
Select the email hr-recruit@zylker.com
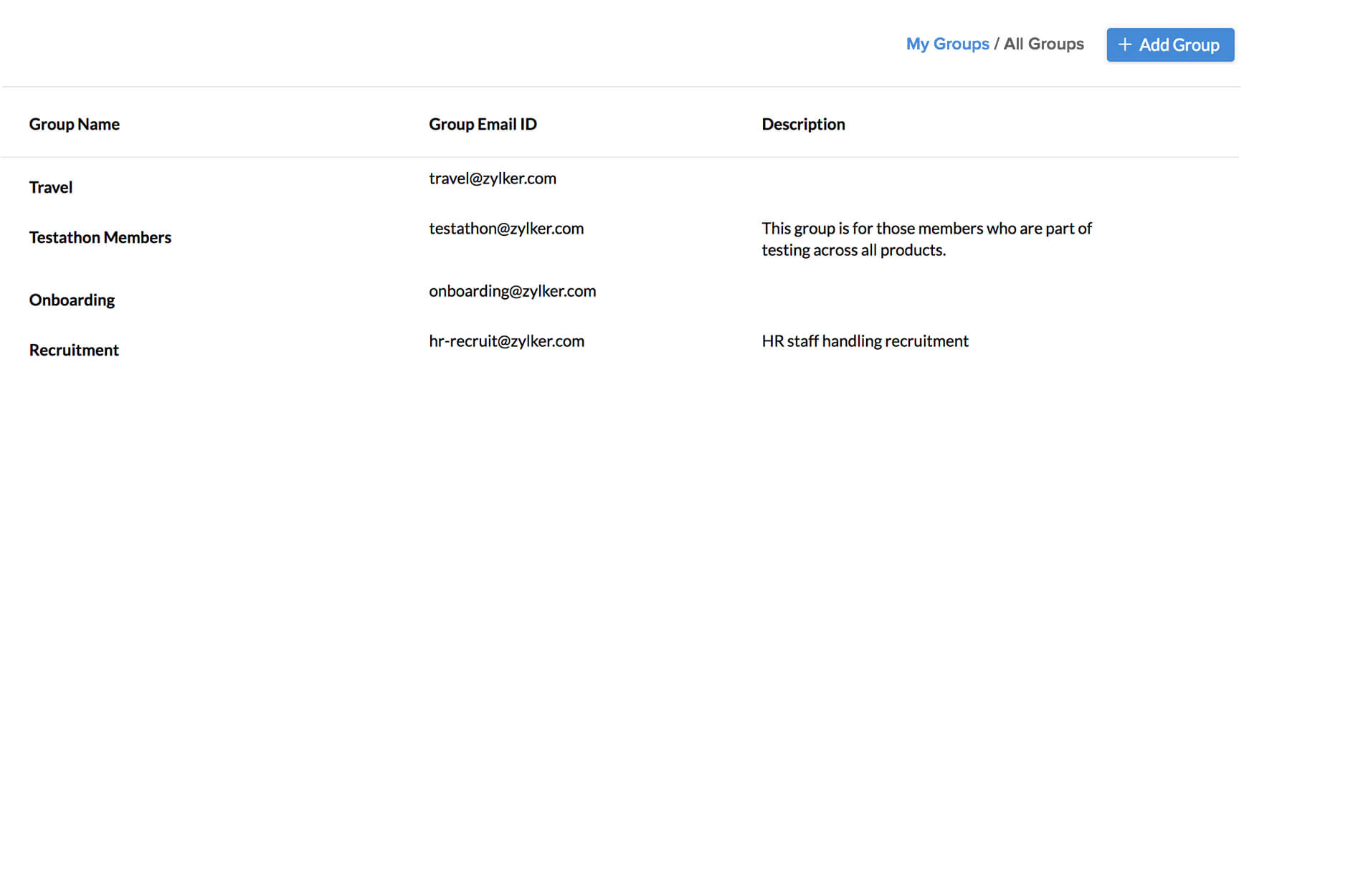pos(506,340)
